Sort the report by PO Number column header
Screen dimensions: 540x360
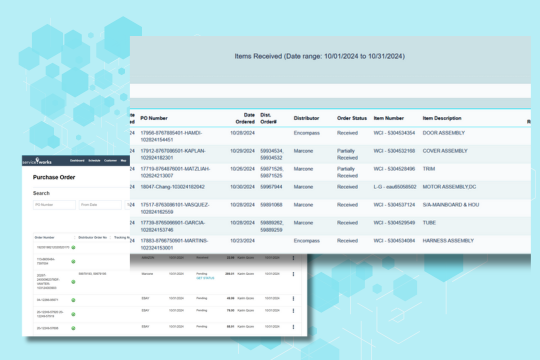click(x=154, y=118)
